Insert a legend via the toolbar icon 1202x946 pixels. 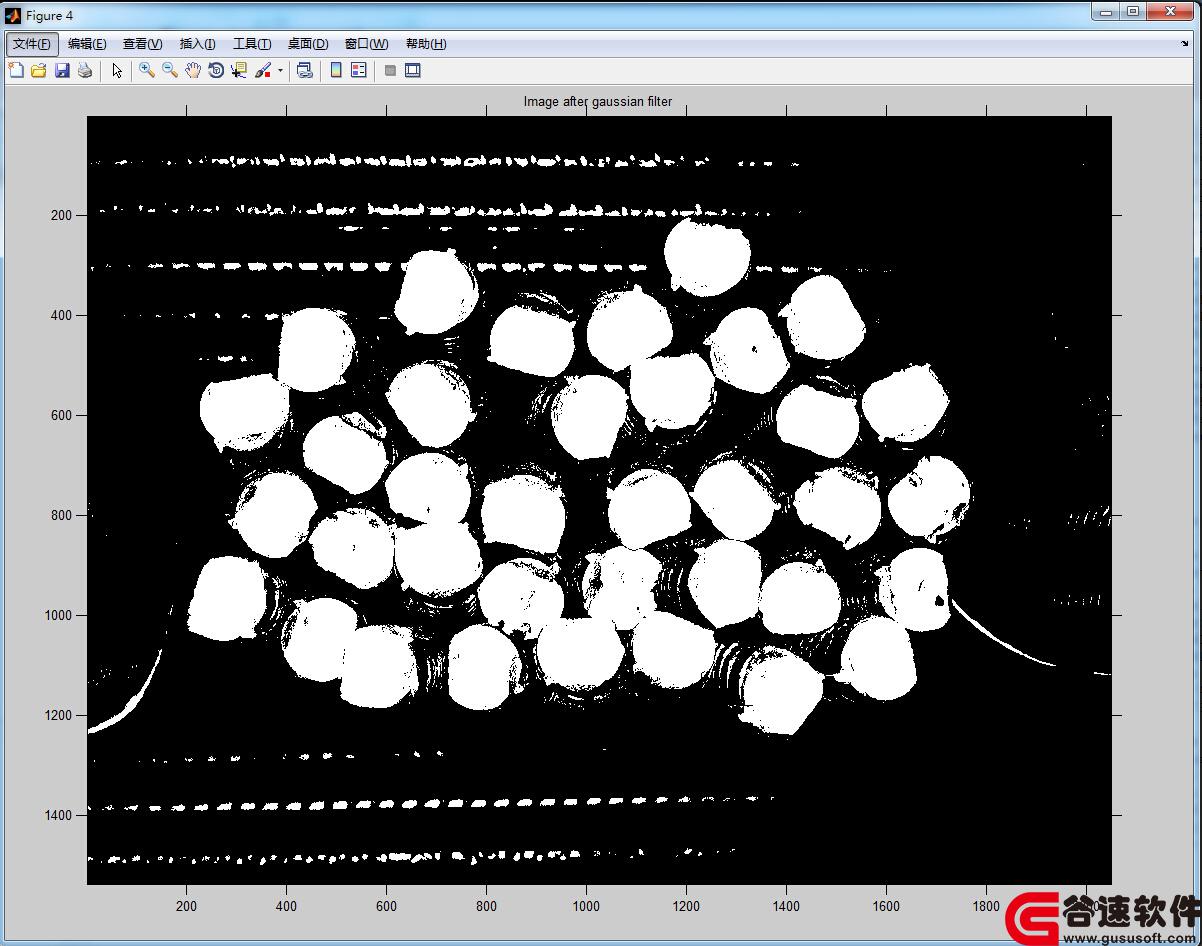point(359,70)
